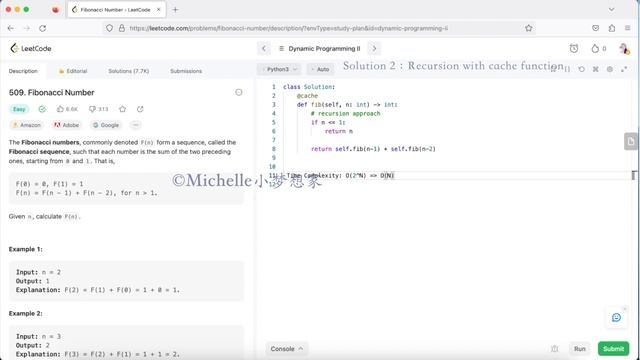The height and width of the screenshot is (360, 640).
Task: Open the browser extensions icon
Action: click(x=611, y=28)
